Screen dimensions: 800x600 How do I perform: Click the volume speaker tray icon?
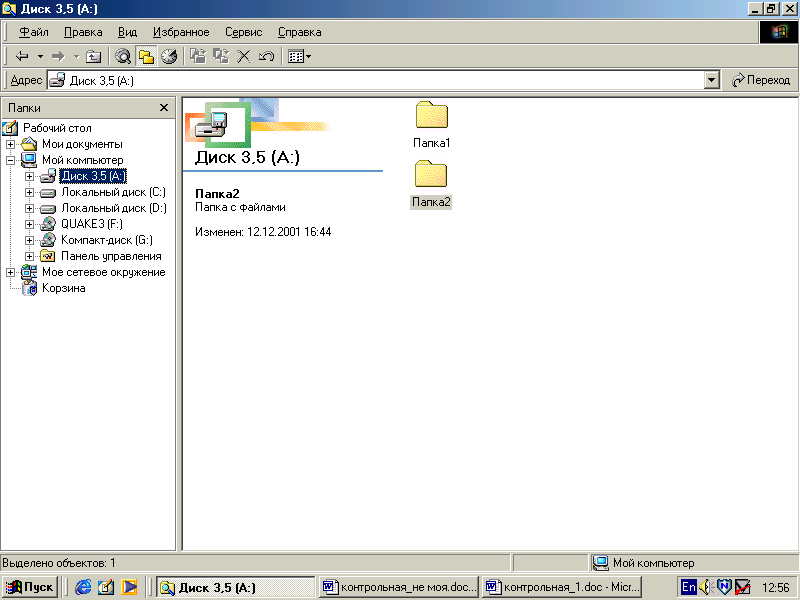pos(706,587)
